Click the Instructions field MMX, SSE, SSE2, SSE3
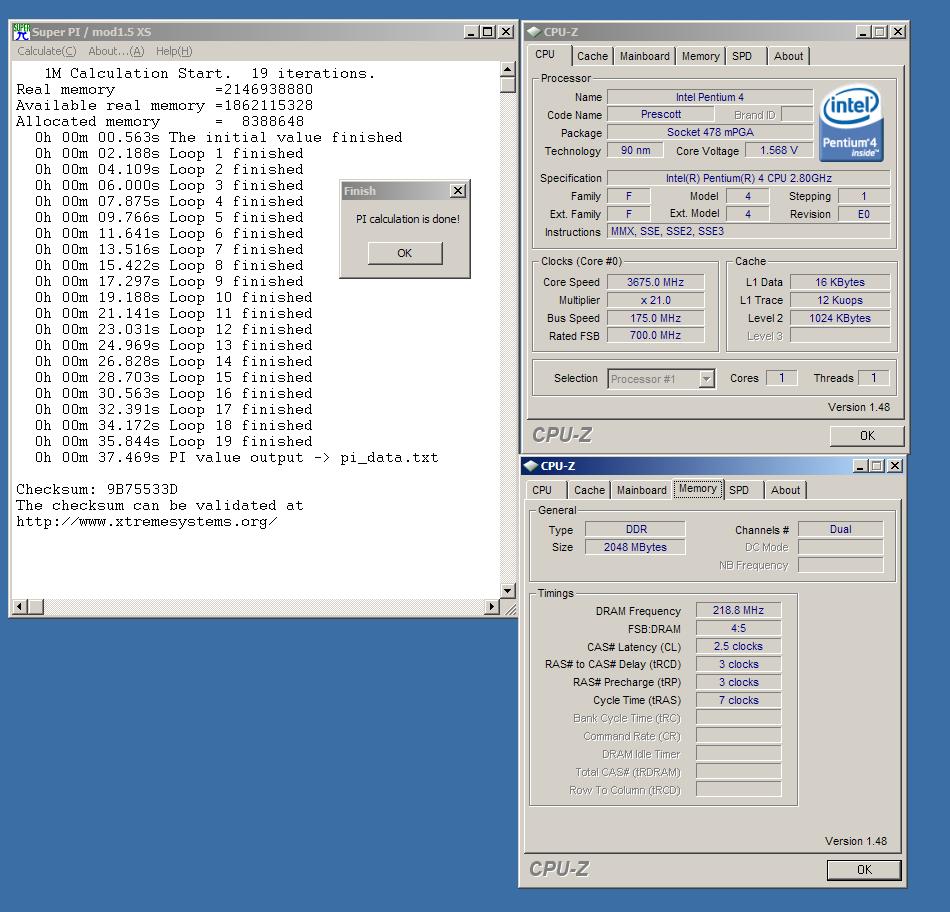This screenshot has height=912, width=950. (x=749, y=231)
